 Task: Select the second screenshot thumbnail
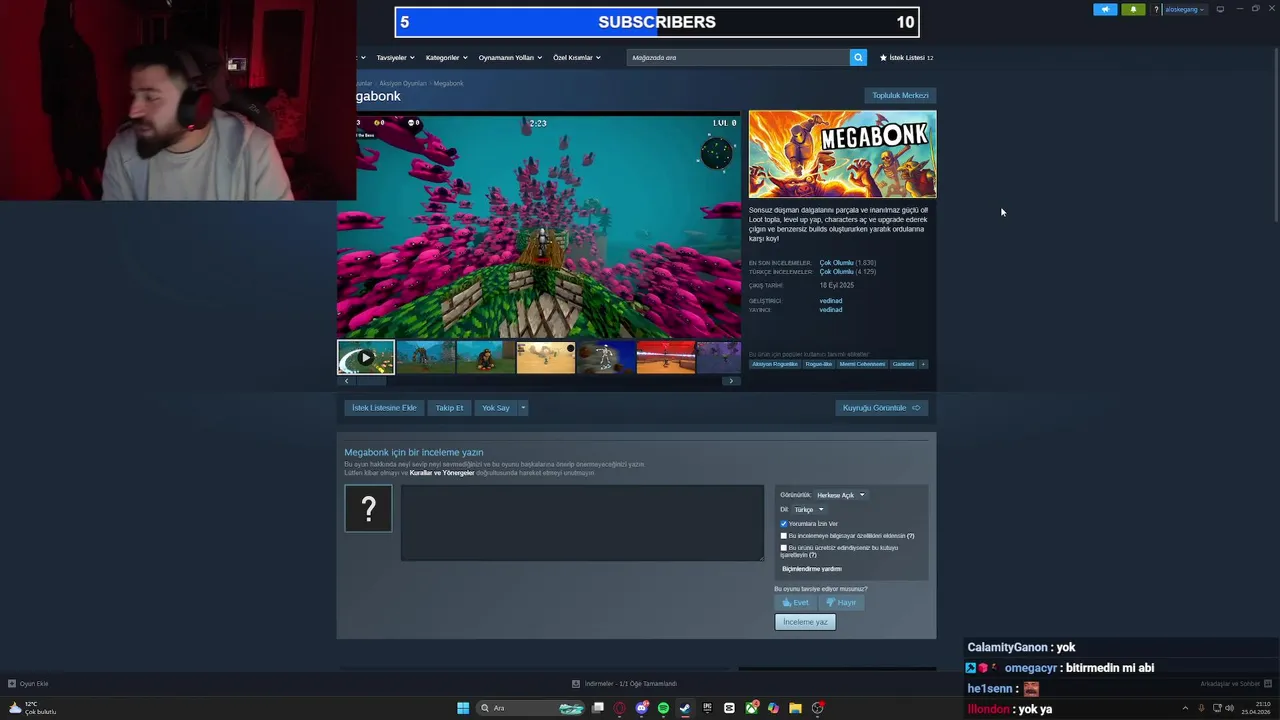tap(426, 357)
